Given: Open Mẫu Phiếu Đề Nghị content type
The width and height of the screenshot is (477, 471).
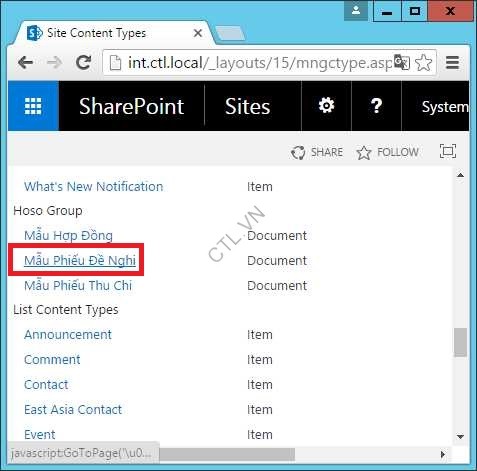Looking at the screenshot, I should (80, 260).
